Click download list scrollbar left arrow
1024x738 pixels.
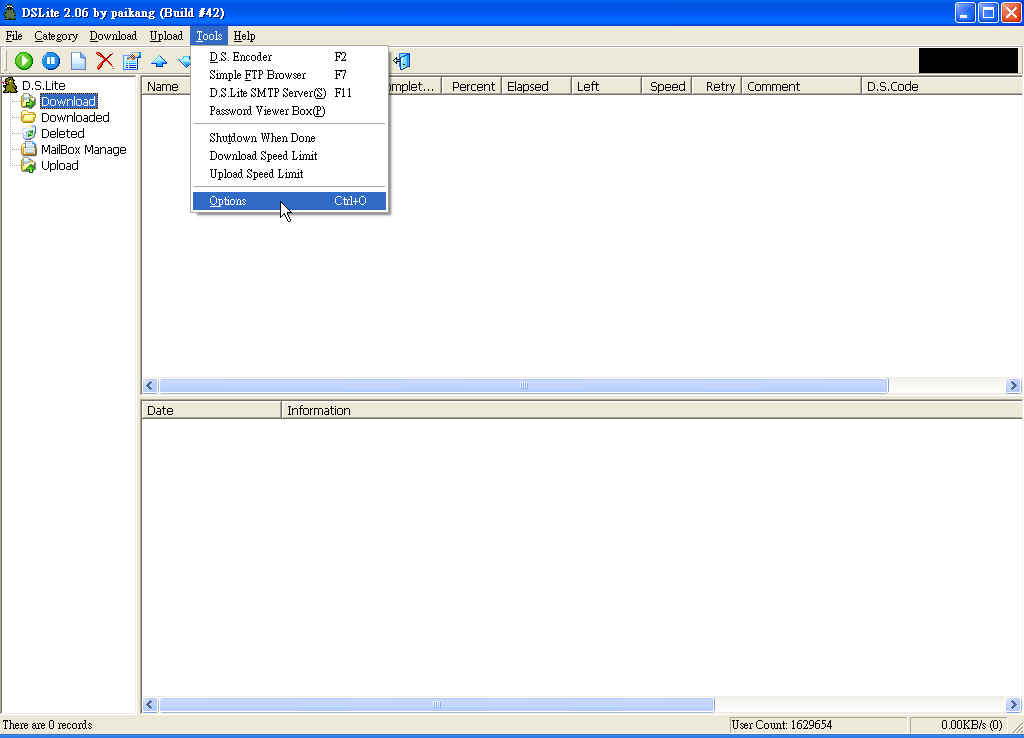(x=150, y=385)
